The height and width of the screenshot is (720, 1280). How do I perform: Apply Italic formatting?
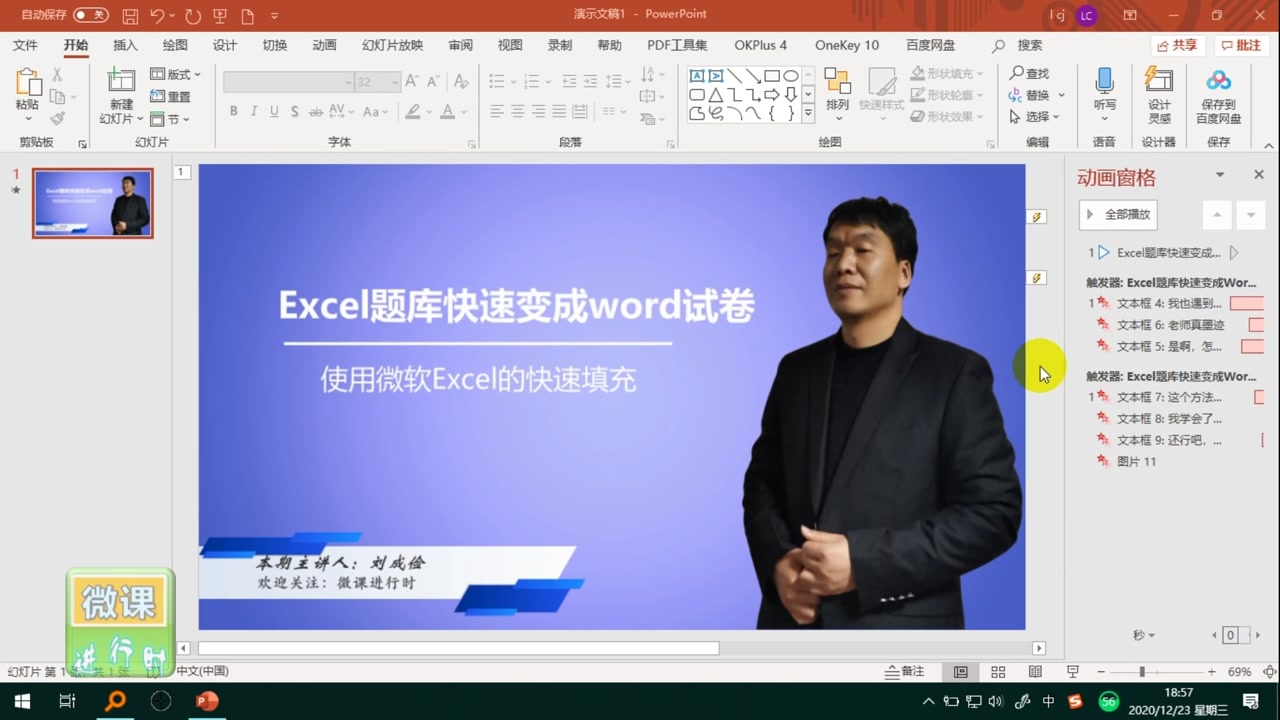254,111
